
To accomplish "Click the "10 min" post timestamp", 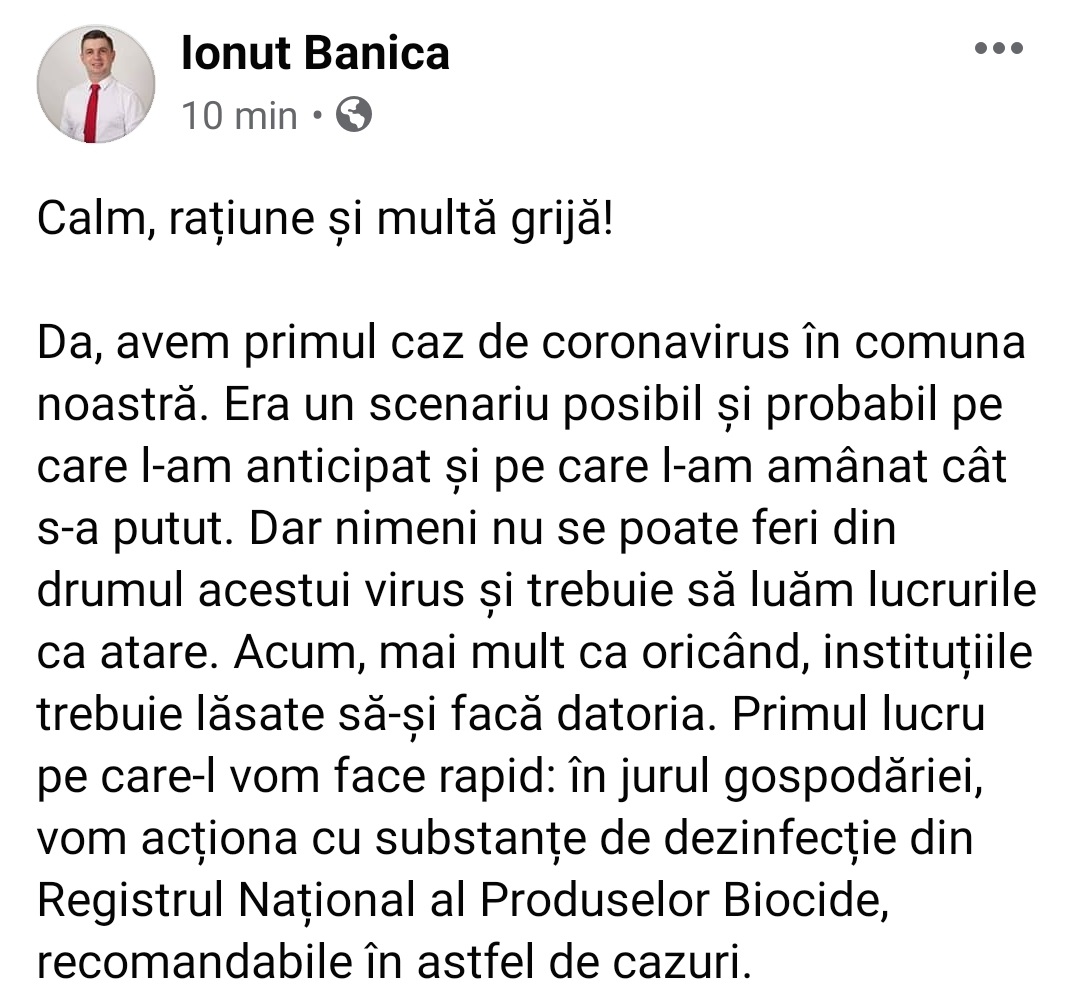I will [240, 117].
